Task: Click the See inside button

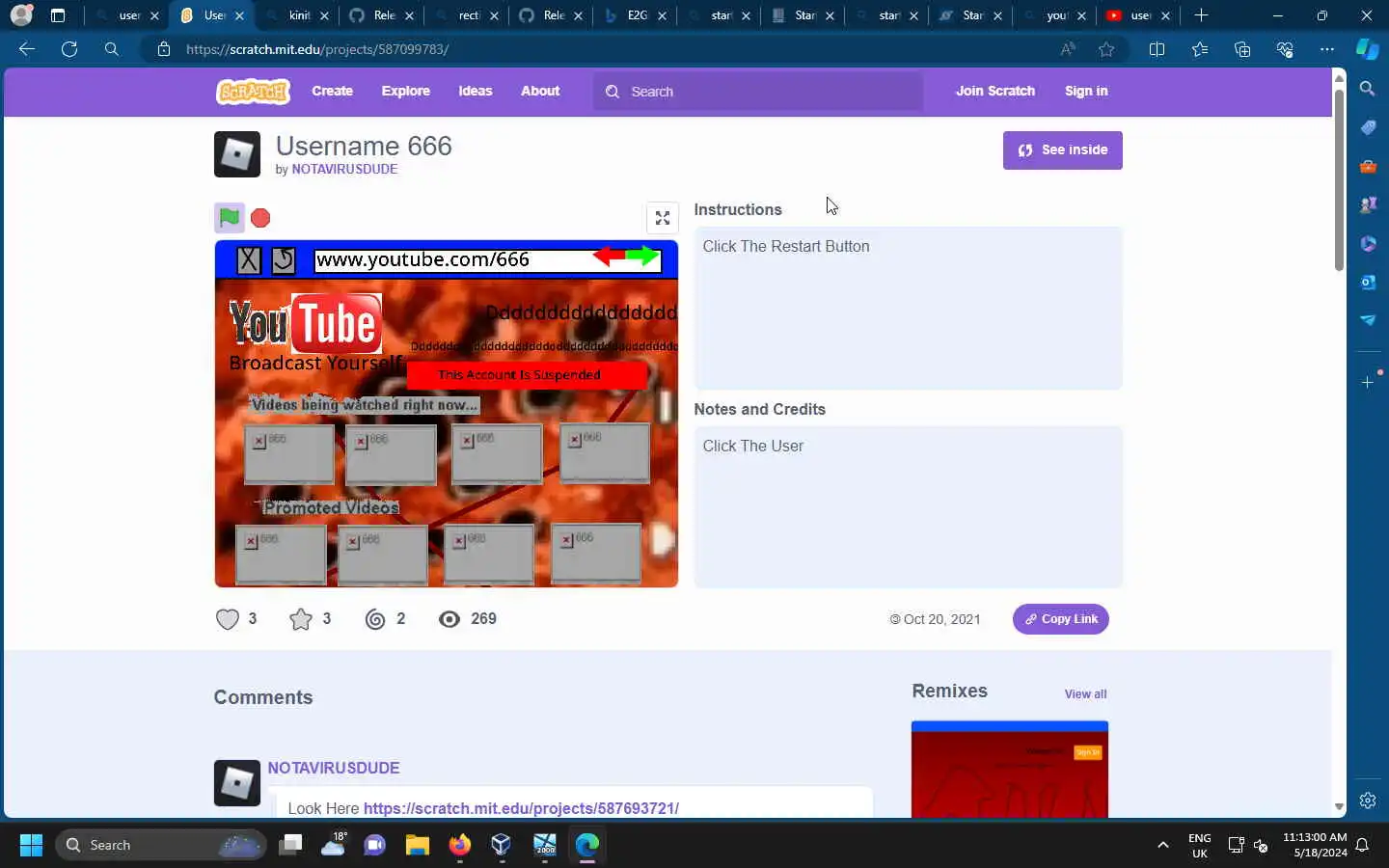Action: point(1063,150)
